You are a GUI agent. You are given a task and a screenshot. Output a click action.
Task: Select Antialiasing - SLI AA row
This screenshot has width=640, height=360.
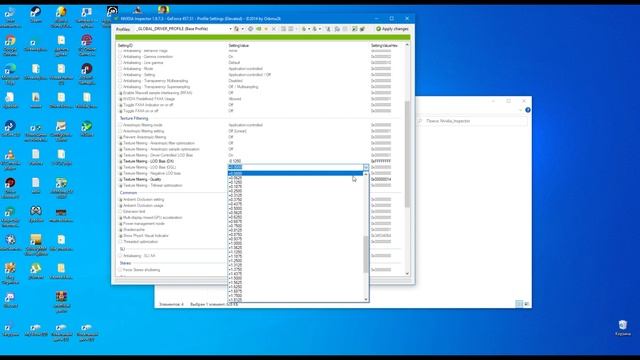coord(172,256)
